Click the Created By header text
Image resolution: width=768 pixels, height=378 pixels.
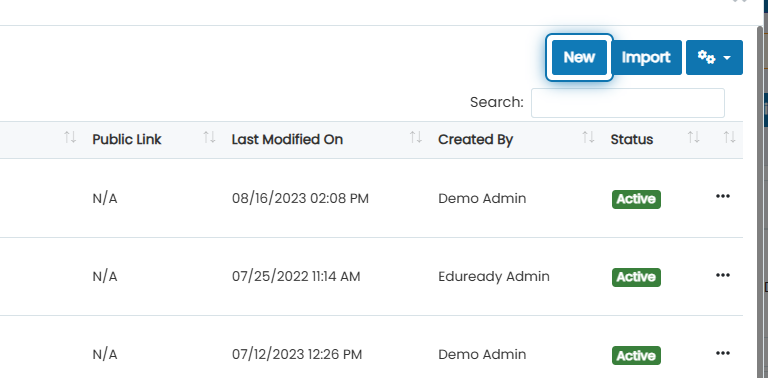point(475,140)
